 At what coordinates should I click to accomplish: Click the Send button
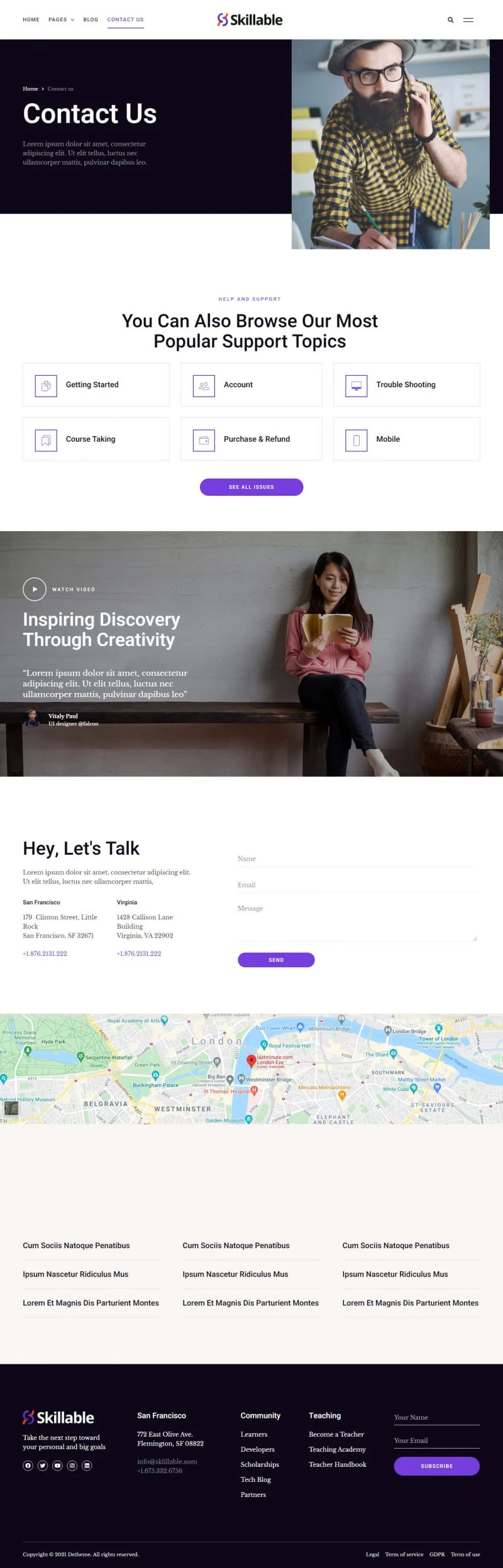click(x=276, y=960)
